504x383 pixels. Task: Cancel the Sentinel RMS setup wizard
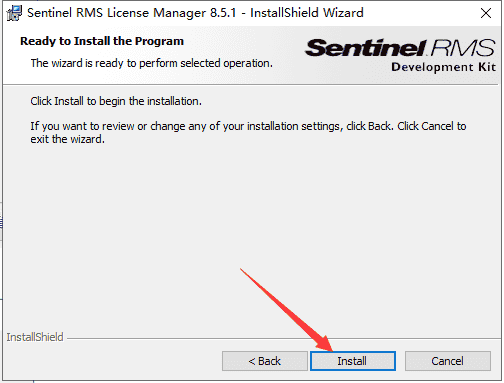pyautogui.click(x=448, y=361)
